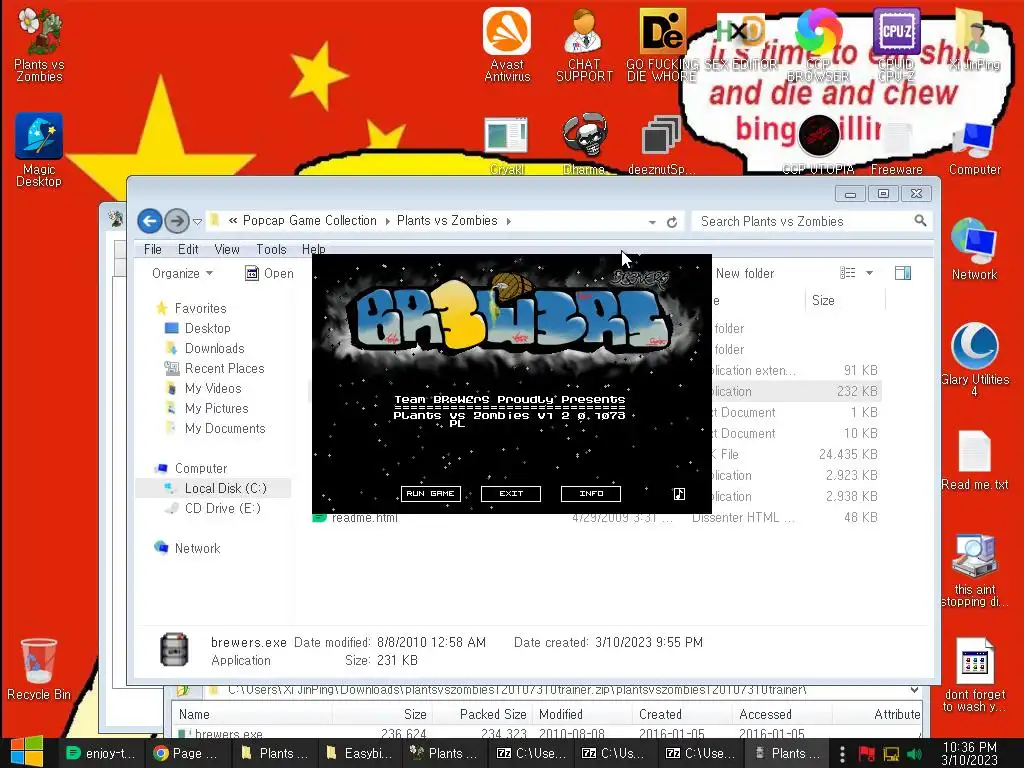
Task: Open the 'this aint stopping' desktop icon
Action: point(974,571)
